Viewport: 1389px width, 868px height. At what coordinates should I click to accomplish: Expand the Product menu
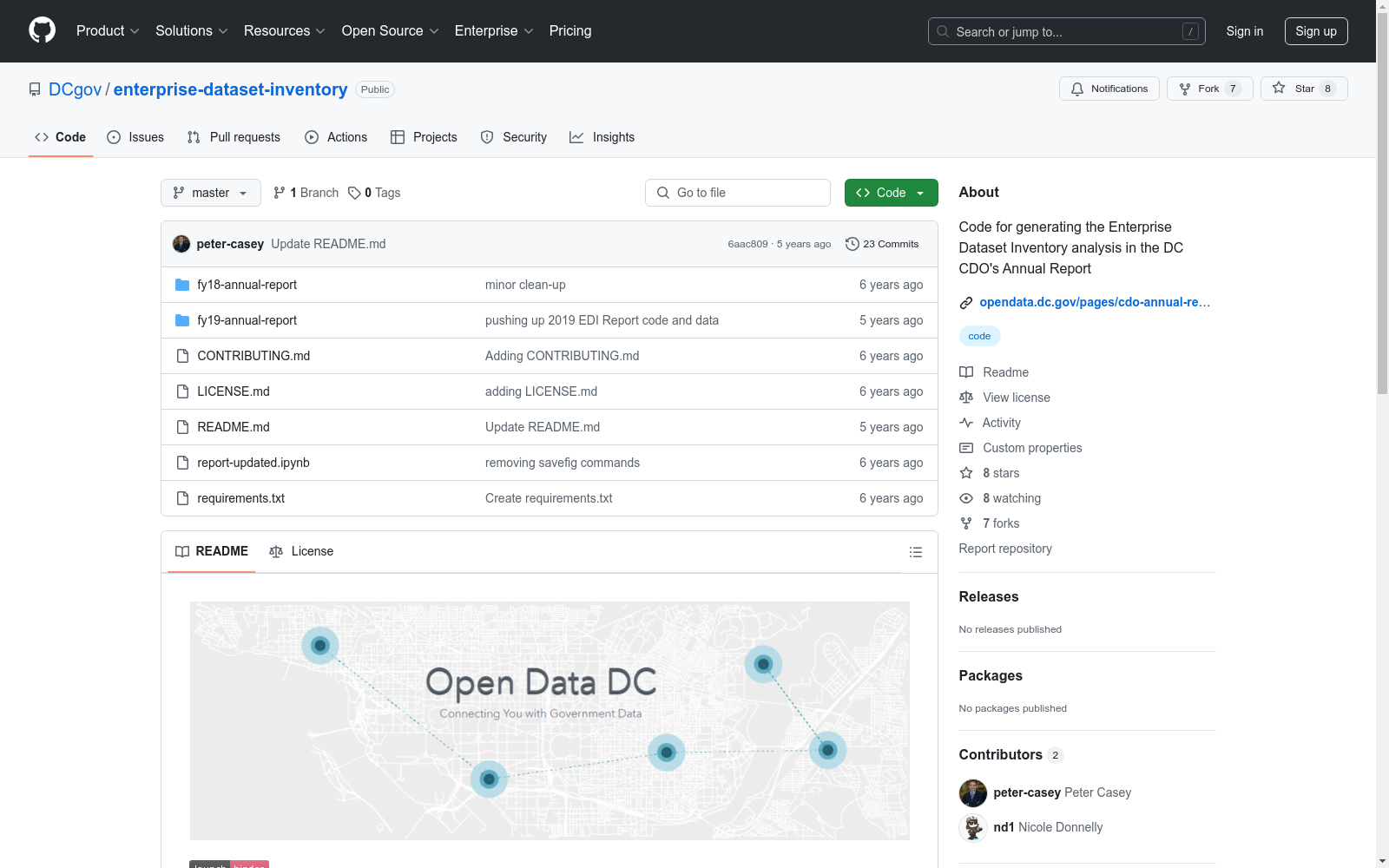108,31
